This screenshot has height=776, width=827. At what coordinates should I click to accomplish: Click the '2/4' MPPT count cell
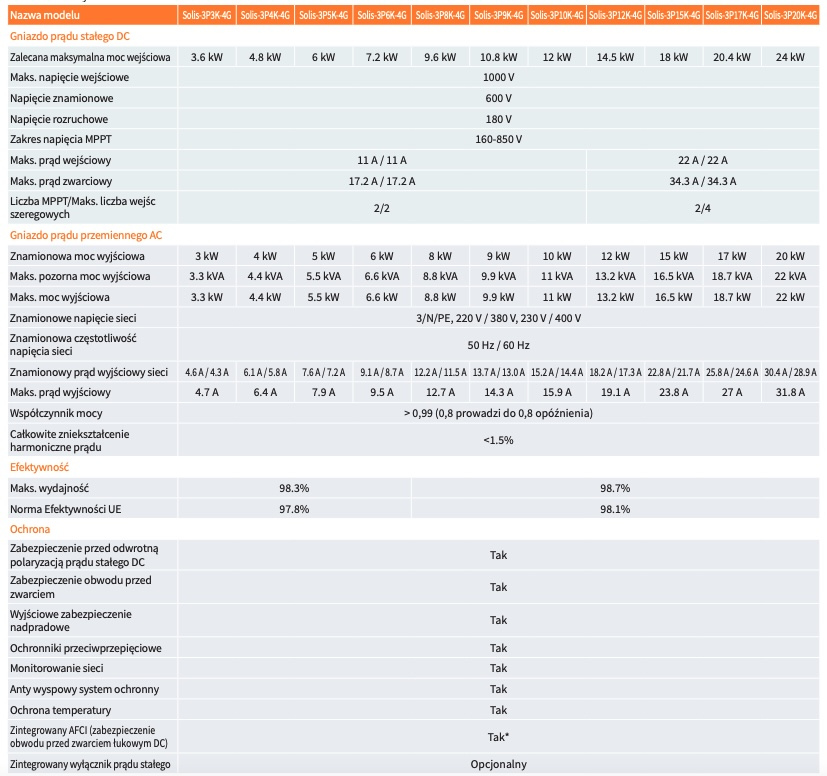pos(703,208)
